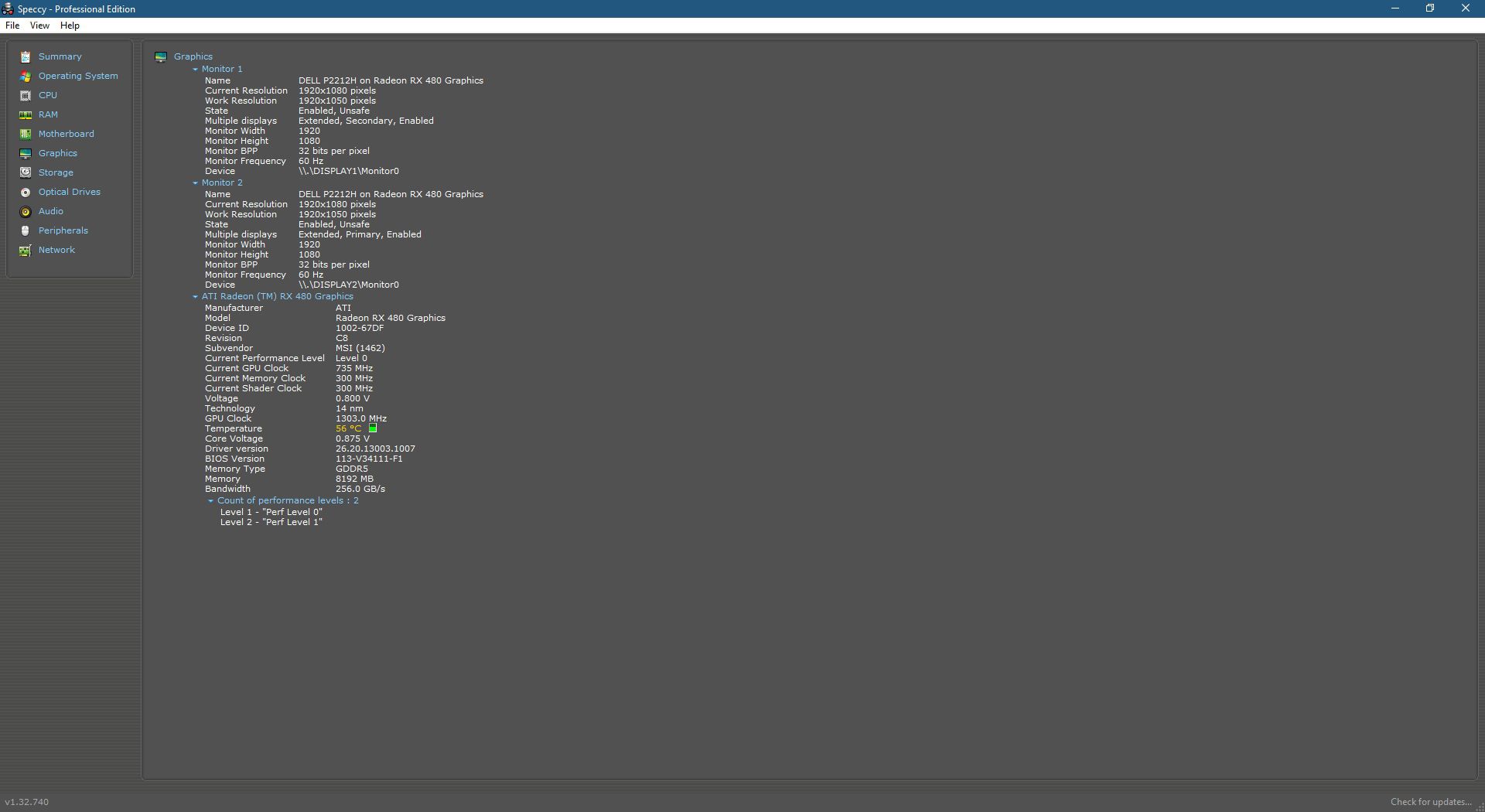Click the Memory Type GDDR5 value

pos(352,469)
